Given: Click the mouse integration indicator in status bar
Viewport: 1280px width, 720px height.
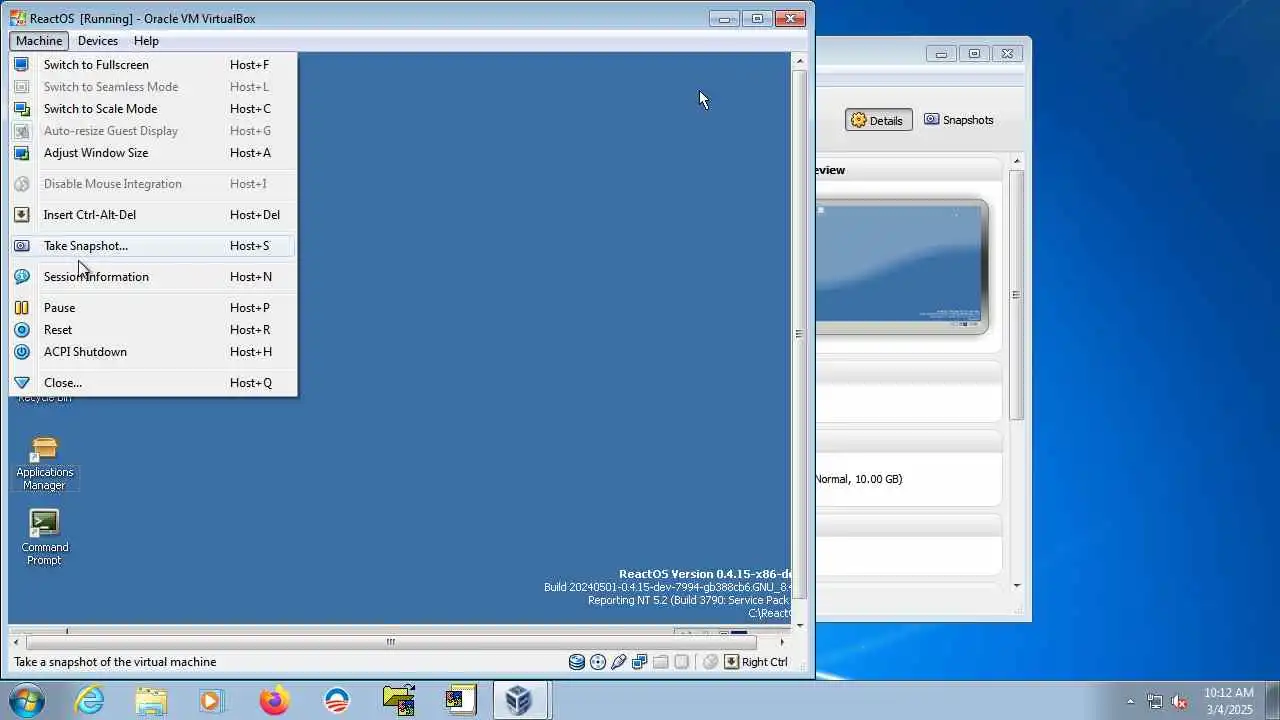Looking at the screenshot, I should click(x=710, y=662).
